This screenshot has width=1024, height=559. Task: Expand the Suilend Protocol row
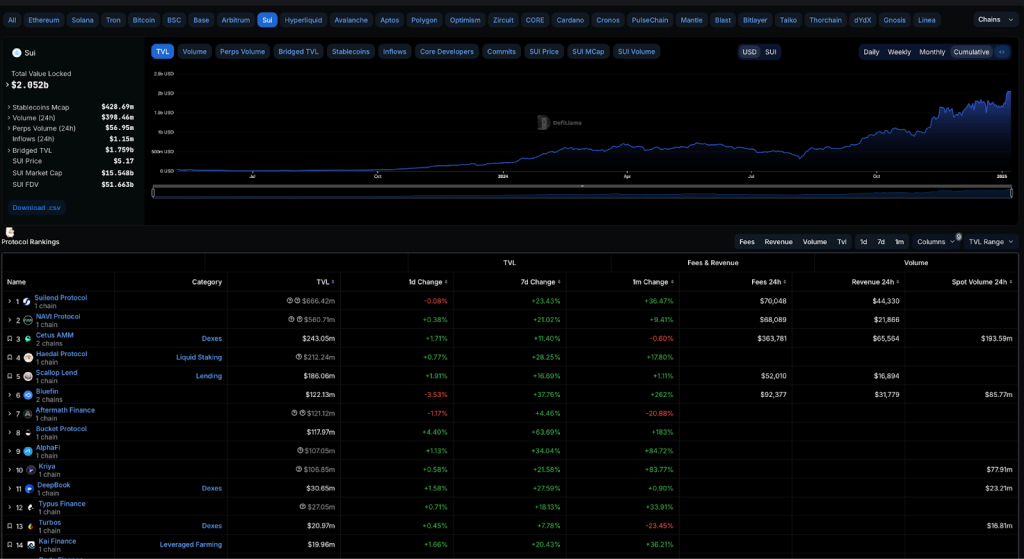click(9, 302)
